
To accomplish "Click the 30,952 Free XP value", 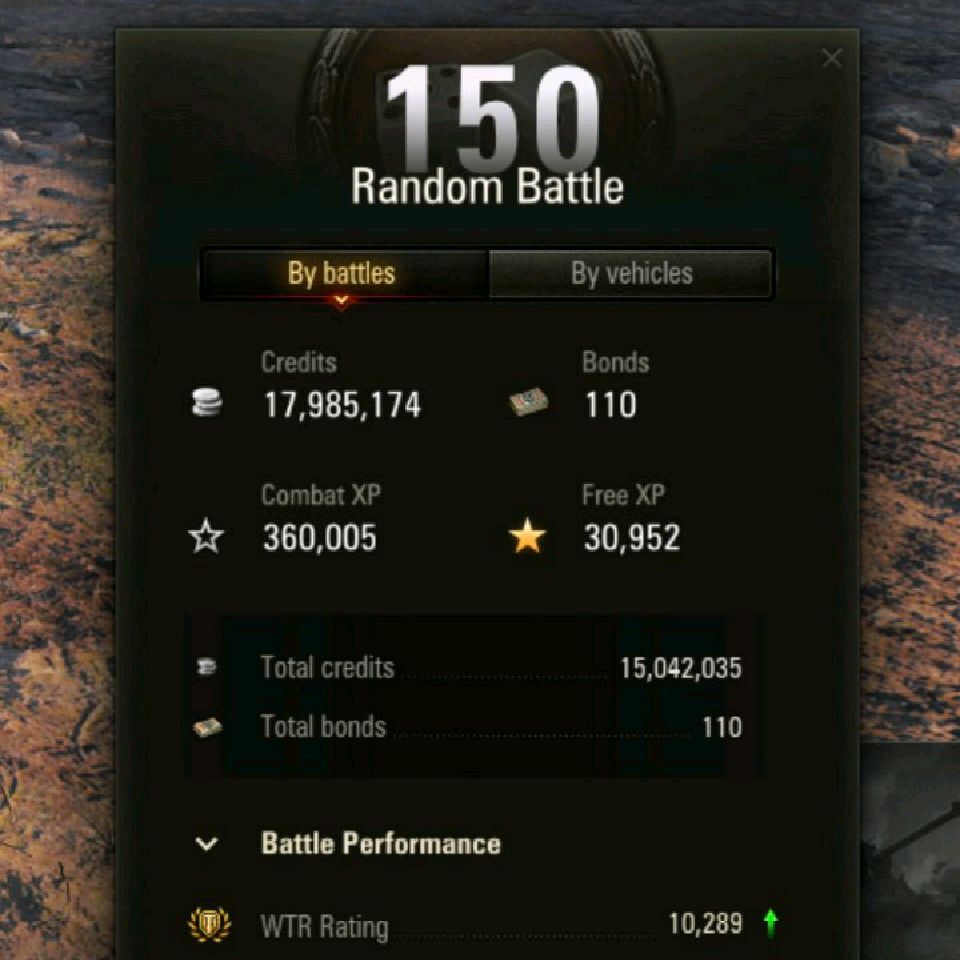I will [632, 538].
